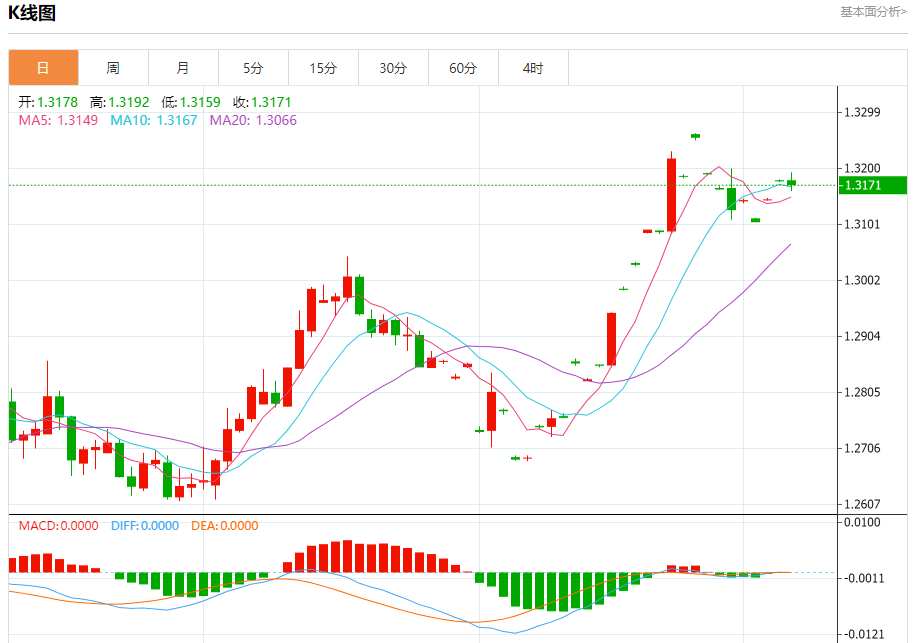Click the 1.2805 price axis label
Image resolution: width=914 pixels, height=643 pixels.
(862, 392)
